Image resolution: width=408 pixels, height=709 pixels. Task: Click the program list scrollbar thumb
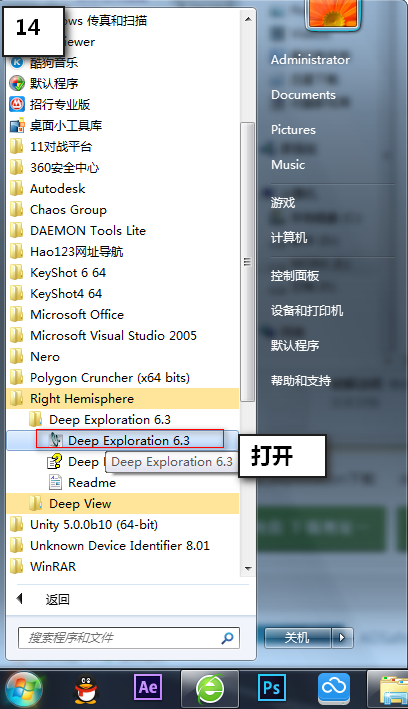tap(247, 262)
